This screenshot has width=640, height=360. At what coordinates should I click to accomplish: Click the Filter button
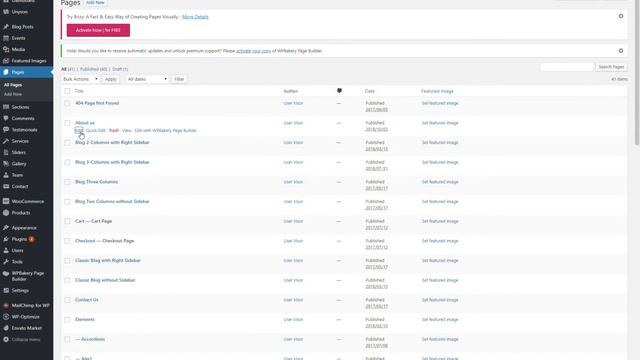(179, 79)
